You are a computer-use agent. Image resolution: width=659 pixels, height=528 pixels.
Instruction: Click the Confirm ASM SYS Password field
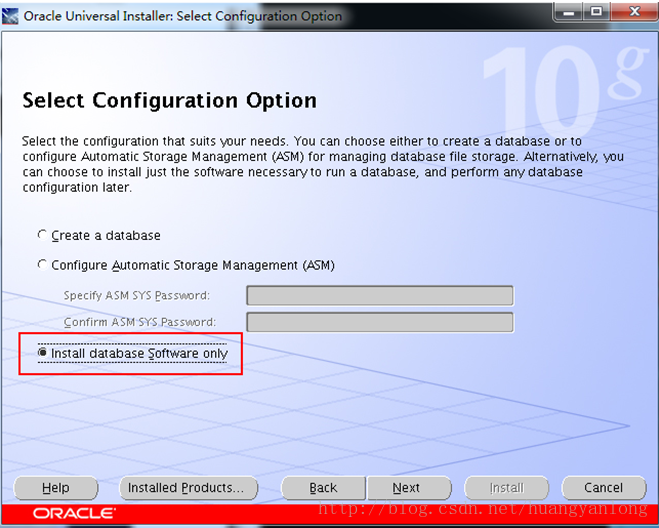point(380,322)
